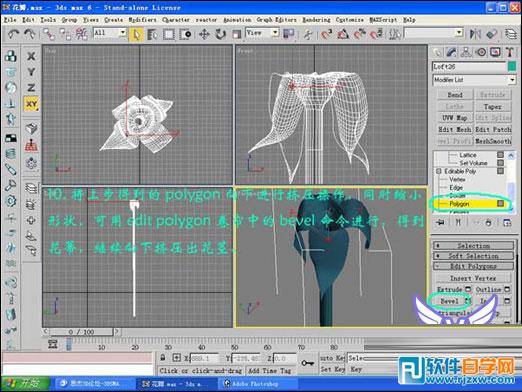Click the Use Pivot Point Center icon

(x=288, y=34)
